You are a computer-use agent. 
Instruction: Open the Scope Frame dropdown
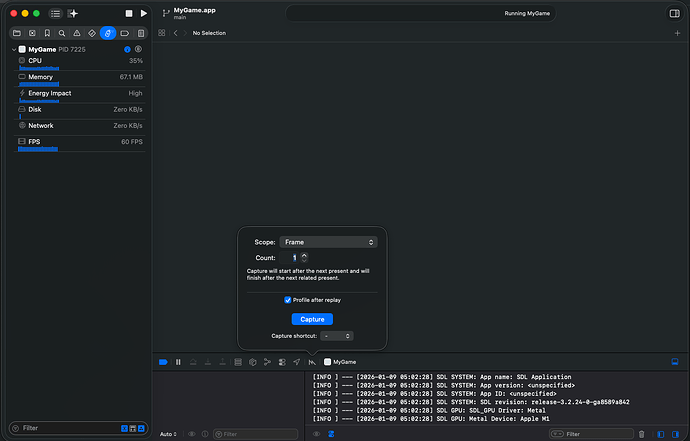pos(328,242)
